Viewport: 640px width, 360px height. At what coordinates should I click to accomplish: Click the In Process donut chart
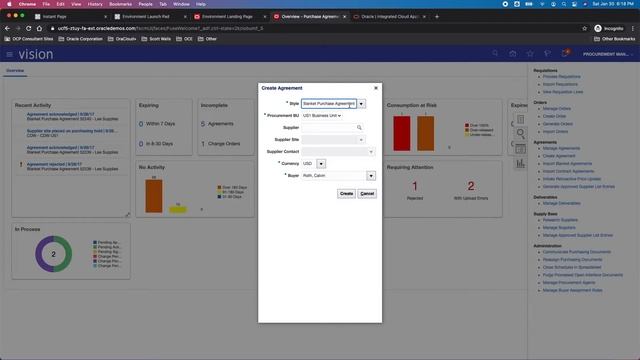53,254
